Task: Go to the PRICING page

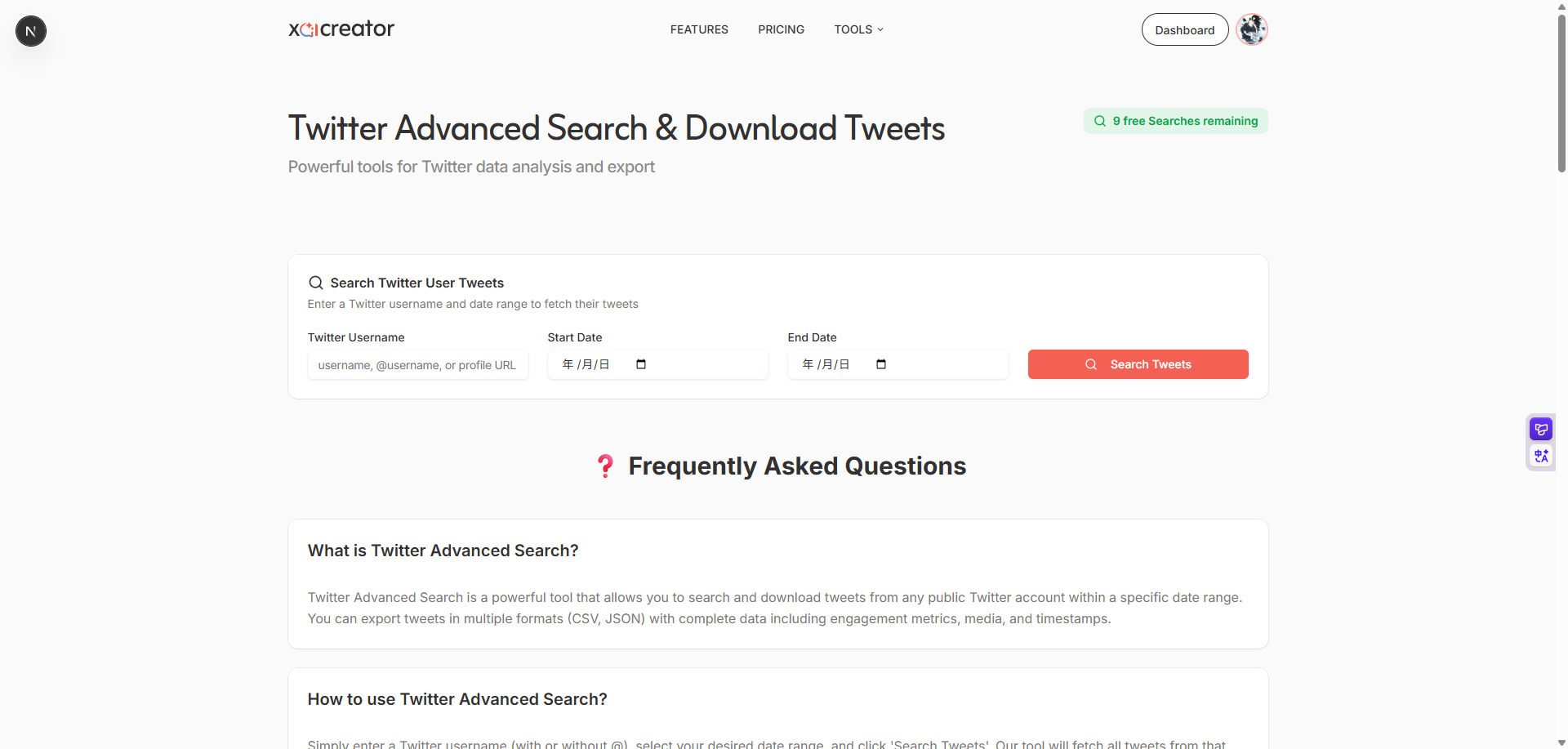Action: pos(781,29)
